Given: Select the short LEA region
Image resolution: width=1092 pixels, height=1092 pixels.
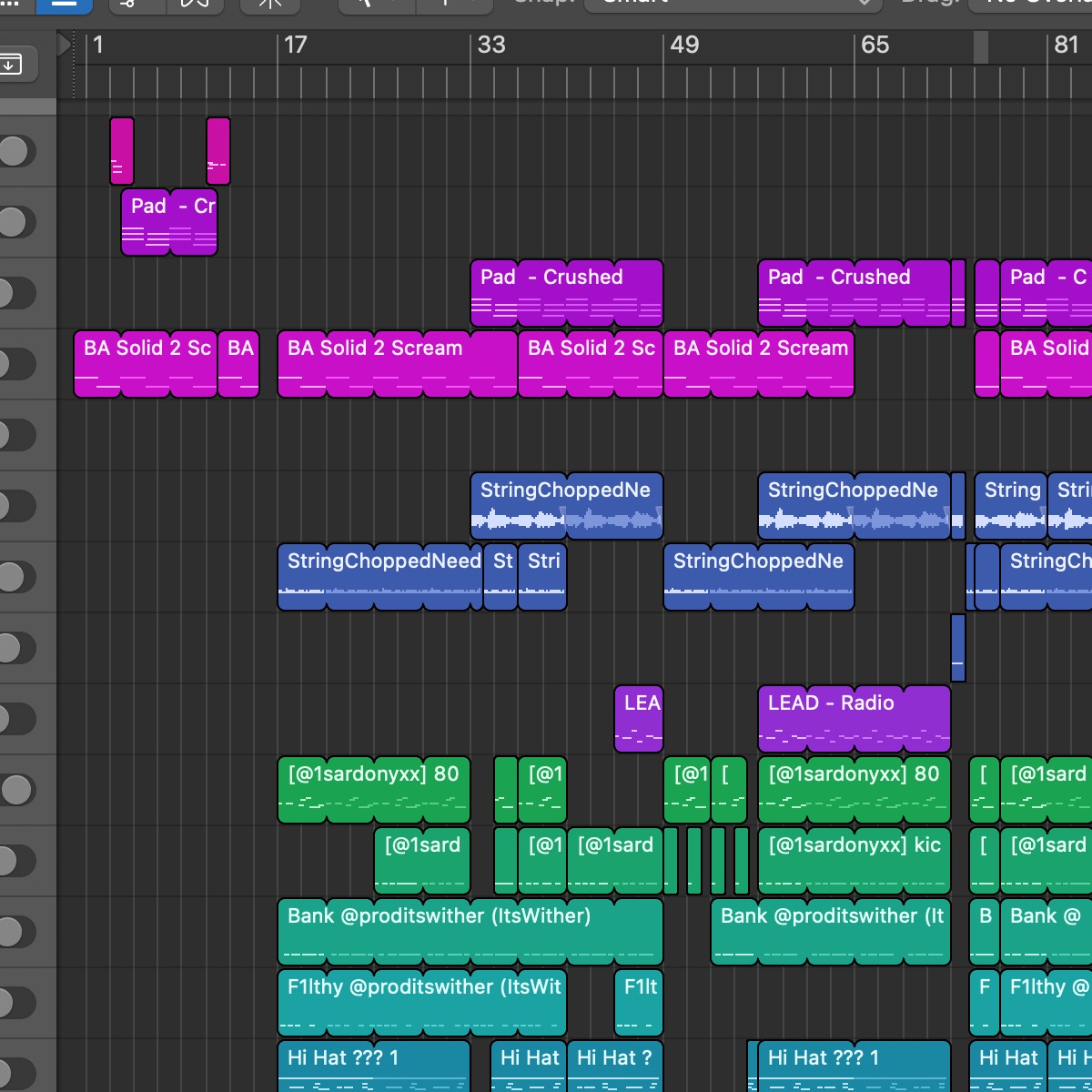Looking at the screenshot, I should (x=639, y=719).
